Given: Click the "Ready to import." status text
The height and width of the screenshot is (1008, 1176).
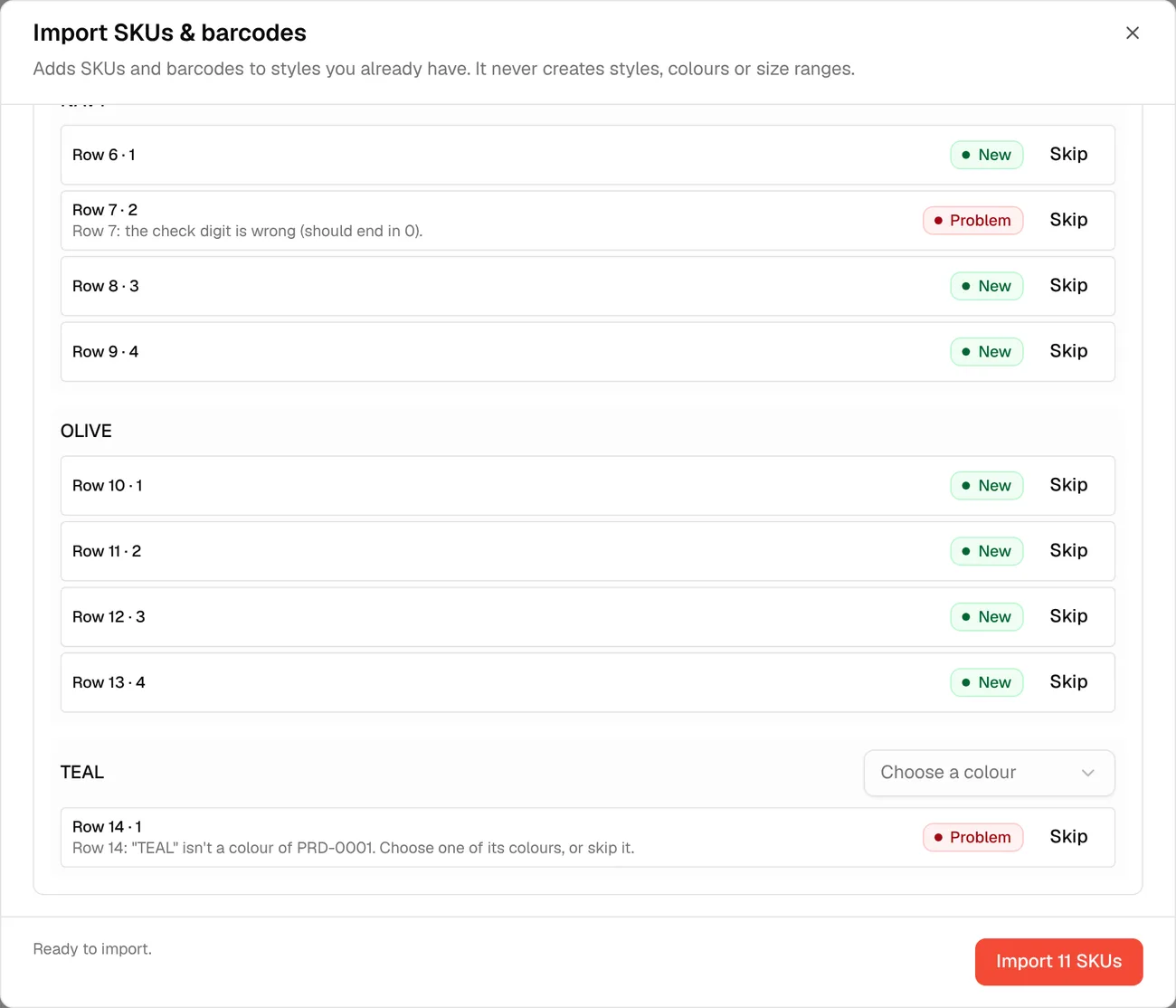Looking at the screenshot, I should coord(92,949).
